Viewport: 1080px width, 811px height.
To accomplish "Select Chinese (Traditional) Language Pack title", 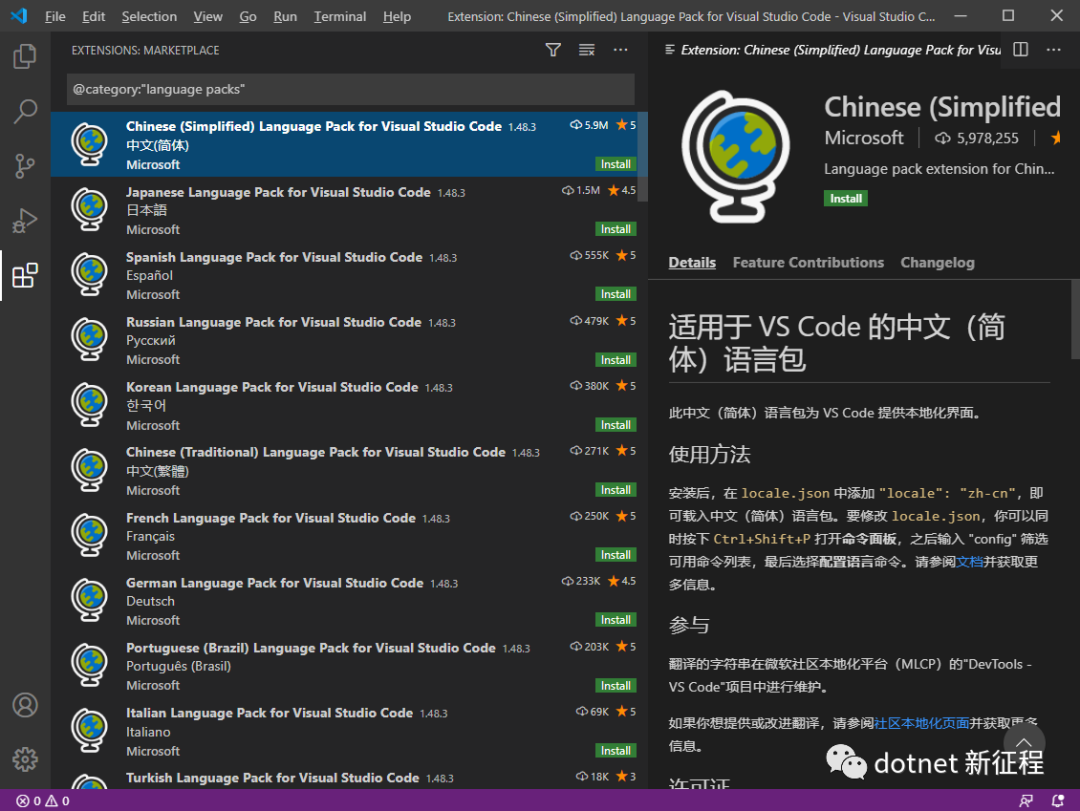I will (x=315, y=452).
